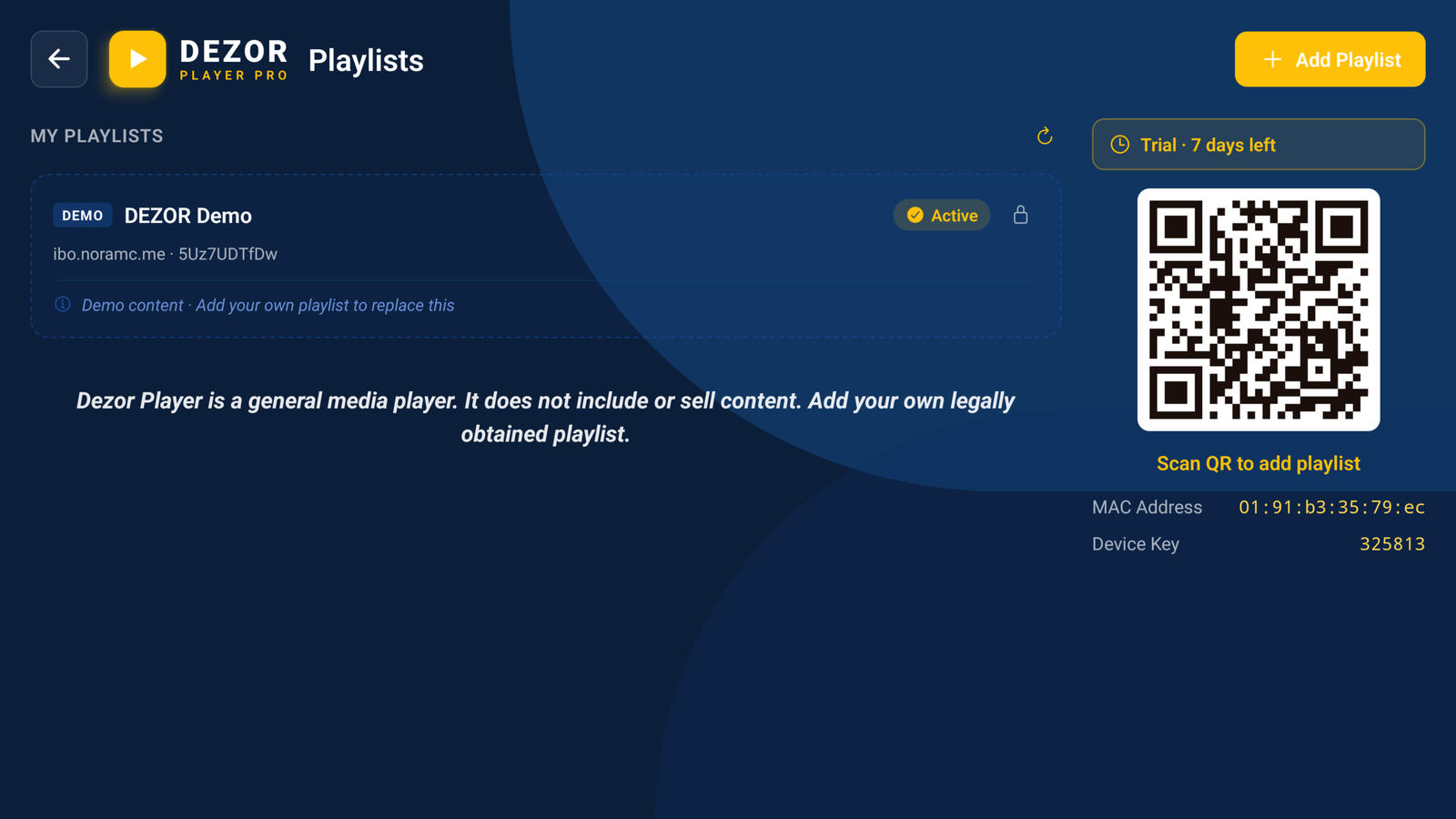Image resolution: width=1456 pixels, height=819 pixels.
Task: Click the general media player disclaimer
Action: click(545, 418)
